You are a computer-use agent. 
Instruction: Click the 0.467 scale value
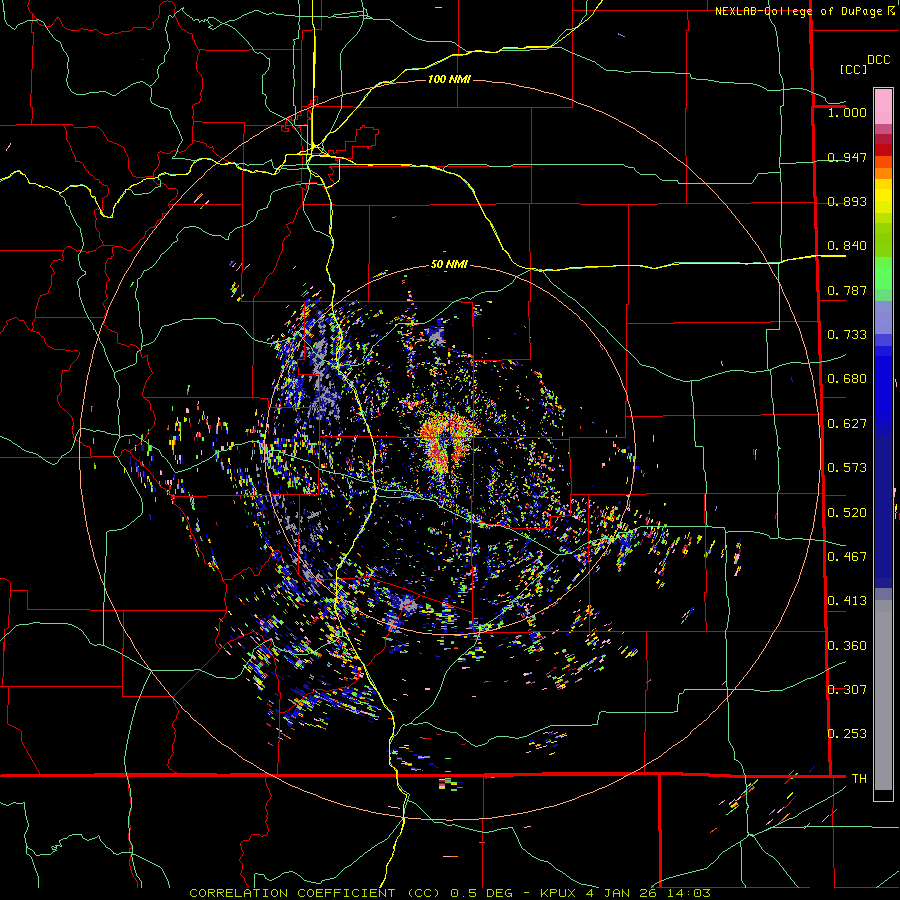847,557
